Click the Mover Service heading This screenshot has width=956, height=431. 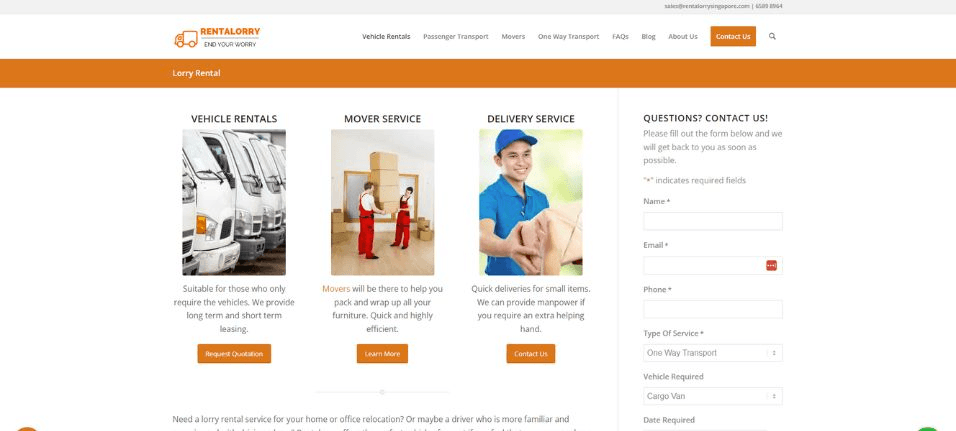pyautogui.click(x=382, y=119)
